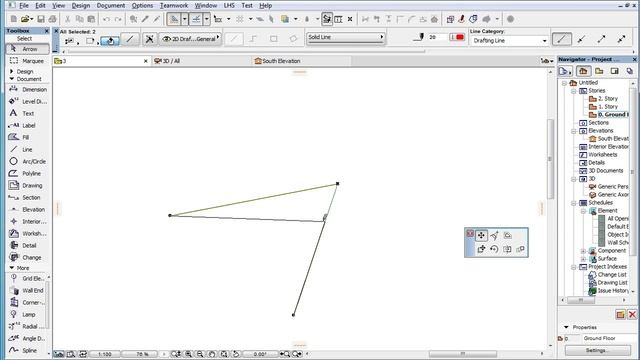Click the red pen color swatch
Viewport: 640px width, 360px height.
coord(460,37)
